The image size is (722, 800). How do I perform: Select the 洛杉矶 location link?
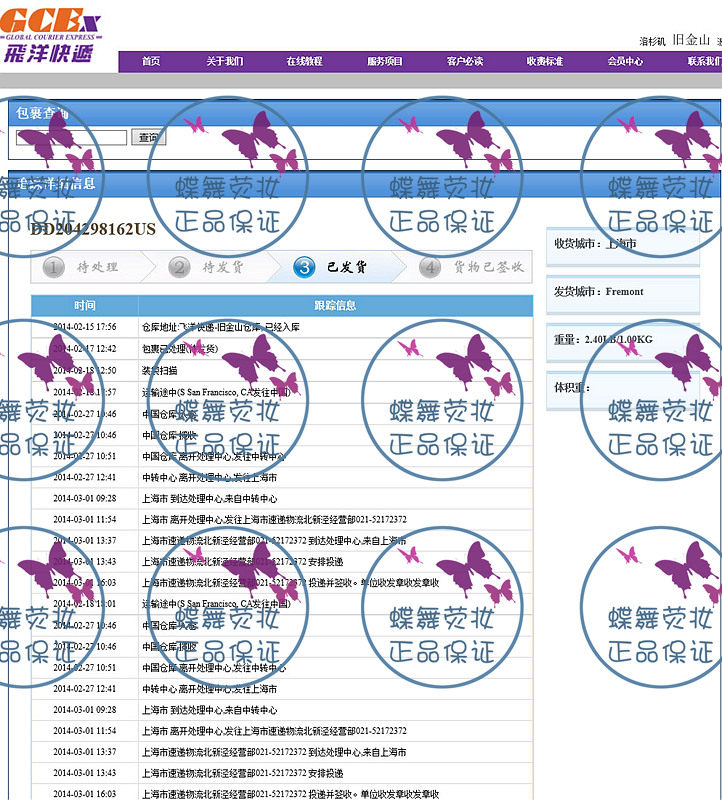653,41
